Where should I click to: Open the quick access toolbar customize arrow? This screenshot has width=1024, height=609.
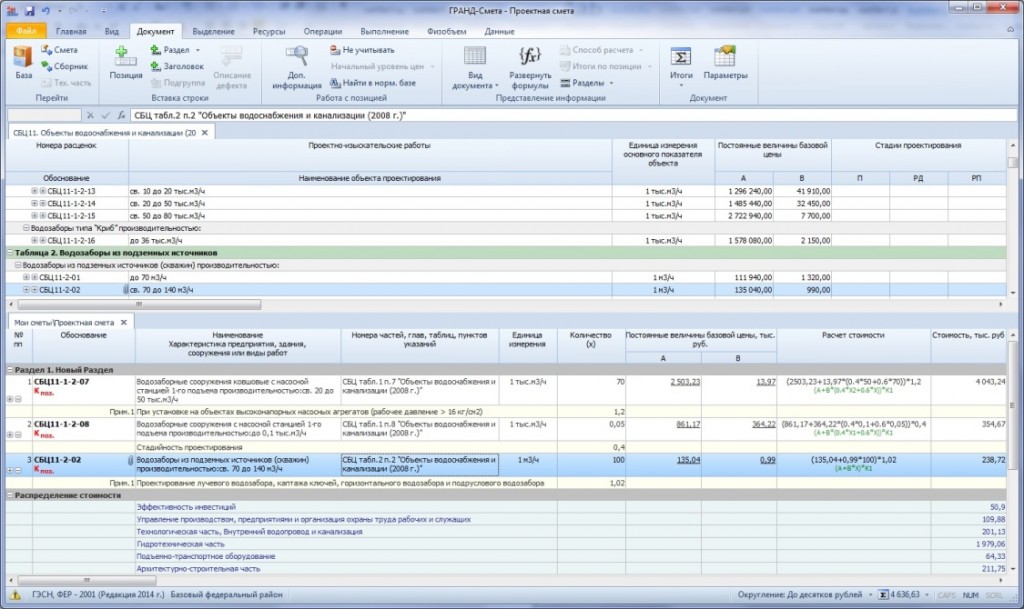coord(104,11)
